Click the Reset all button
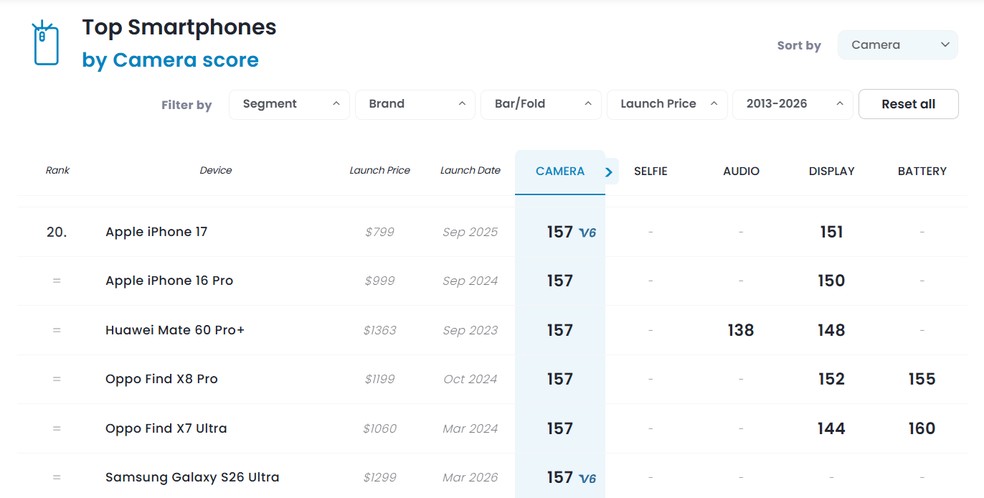Viewport: 984px width, 498px height. [x=908, y=104]
